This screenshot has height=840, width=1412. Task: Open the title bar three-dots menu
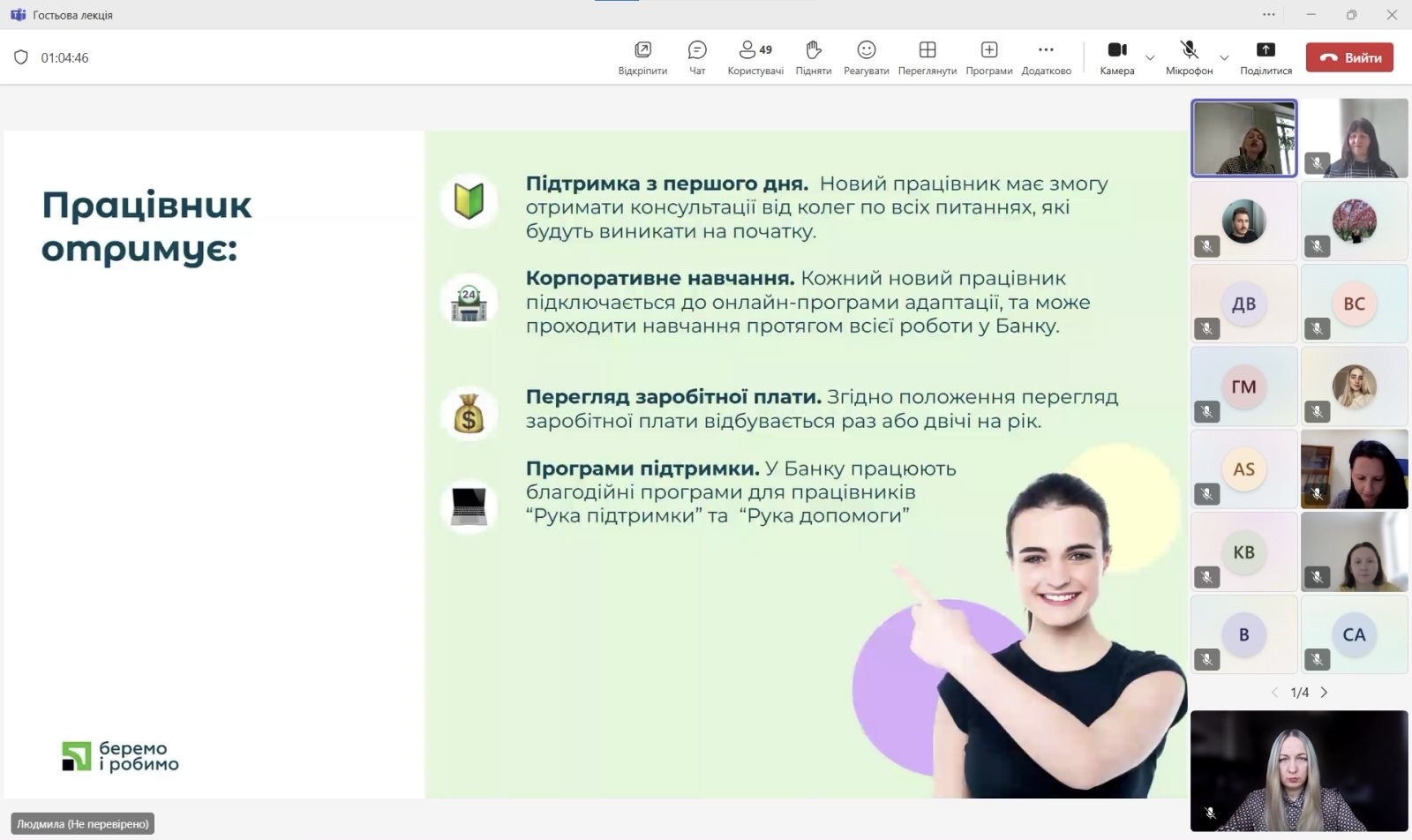tap(1269, 14)
